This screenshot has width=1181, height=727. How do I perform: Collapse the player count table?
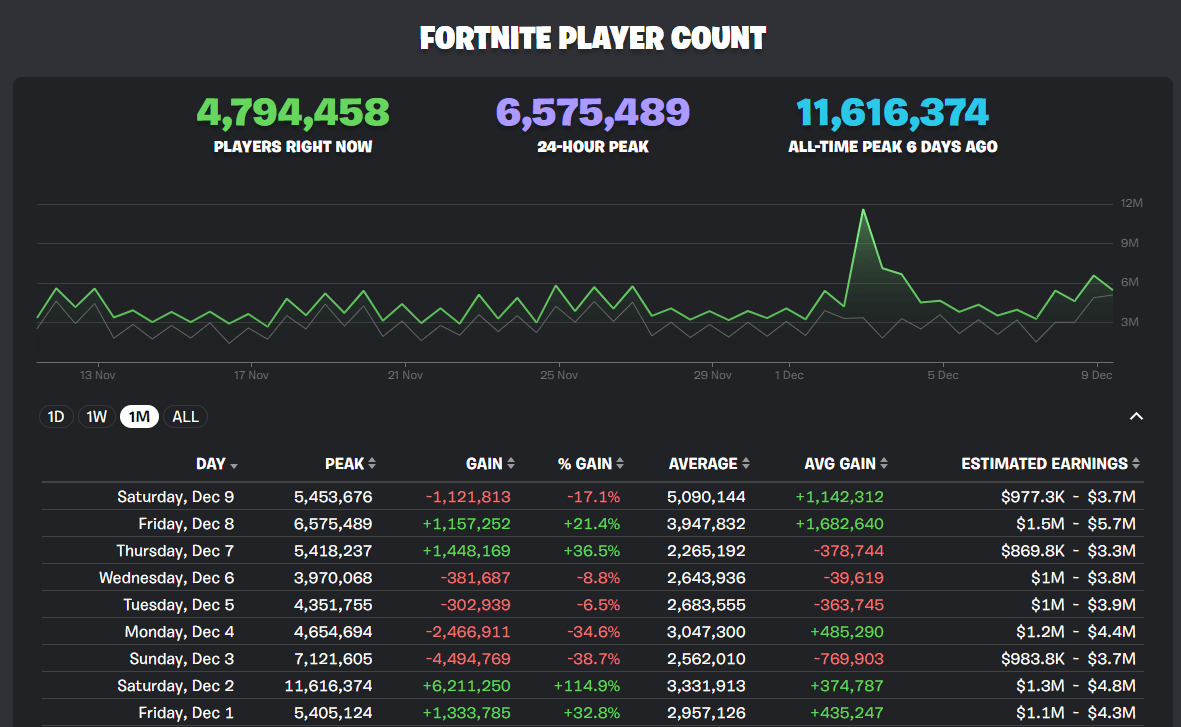click(x=1135, y=415)
